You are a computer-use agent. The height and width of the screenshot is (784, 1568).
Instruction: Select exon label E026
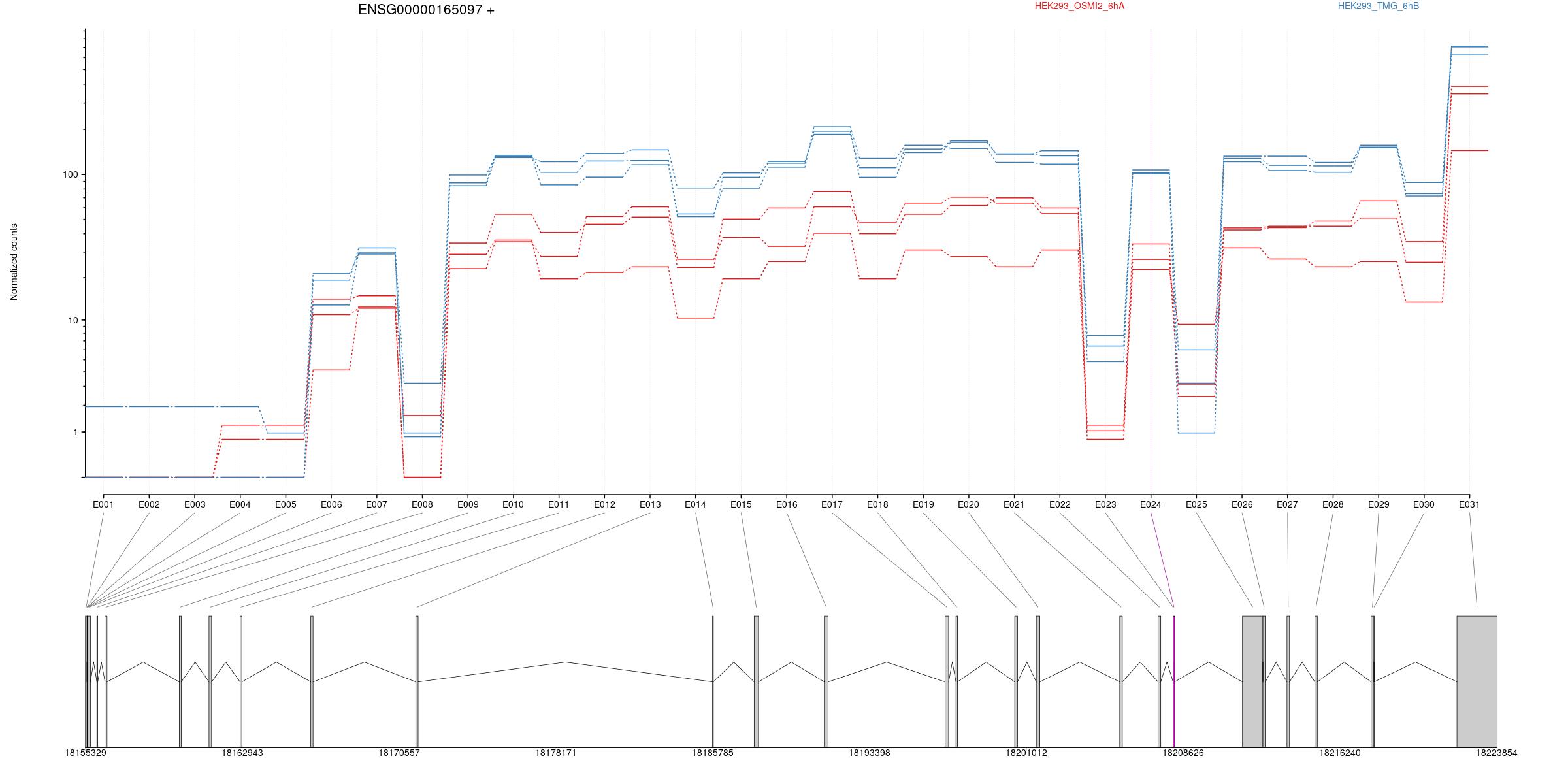coord(1242,504)
